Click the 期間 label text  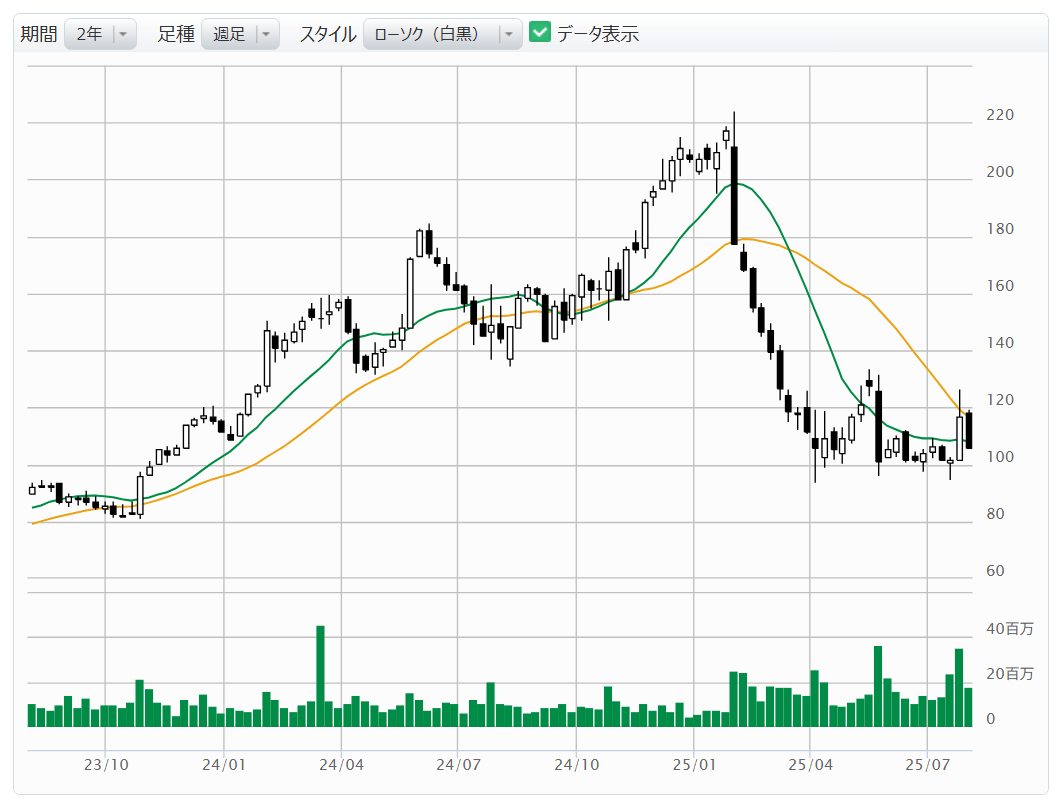click(39, 34)
